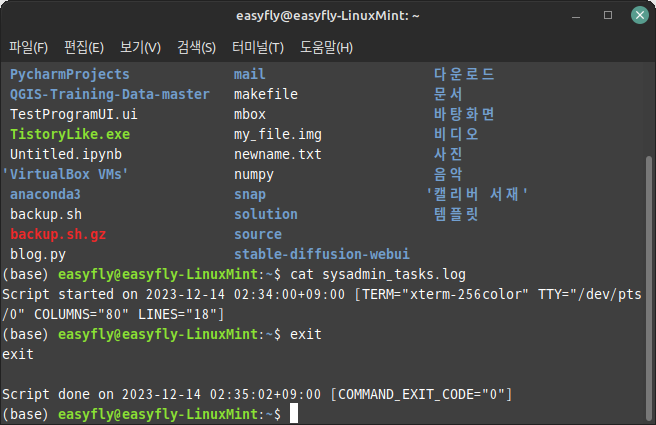656x425 pixels.
Task: Click the PycharmProjects directory name
Action: [x=70, y=74]
